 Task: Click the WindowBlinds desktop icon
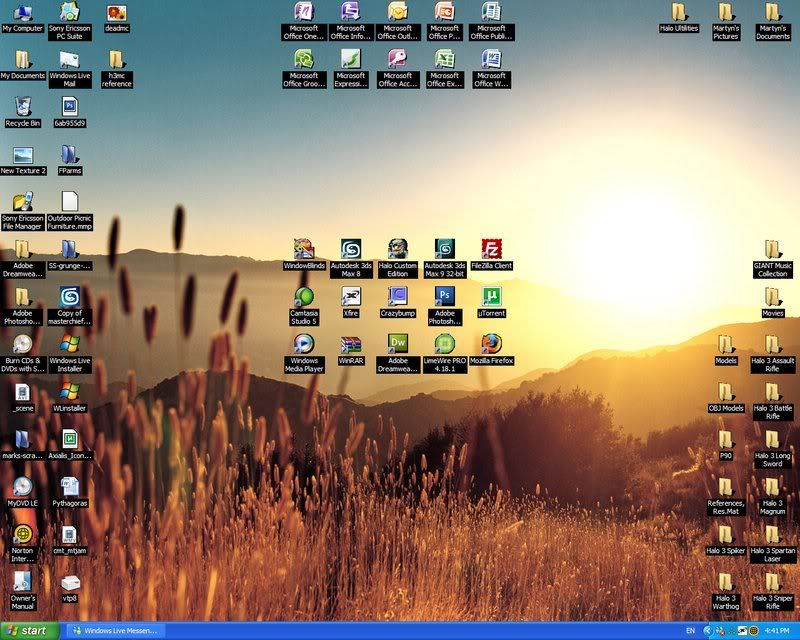[x=304, y=249]
